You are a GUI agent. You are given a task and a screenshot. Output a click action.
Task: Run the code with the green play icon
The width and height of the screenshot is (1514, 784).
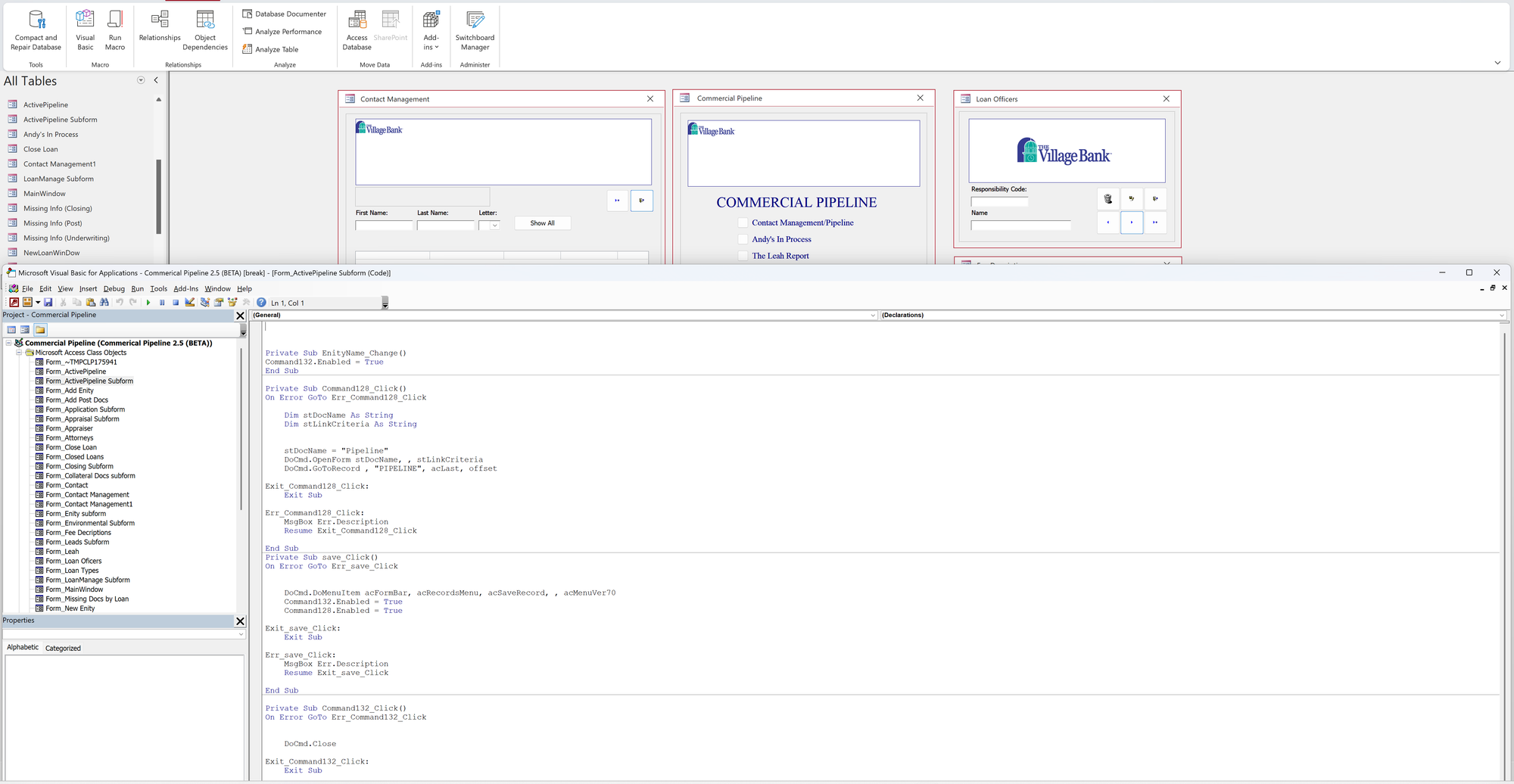[148, 303]
